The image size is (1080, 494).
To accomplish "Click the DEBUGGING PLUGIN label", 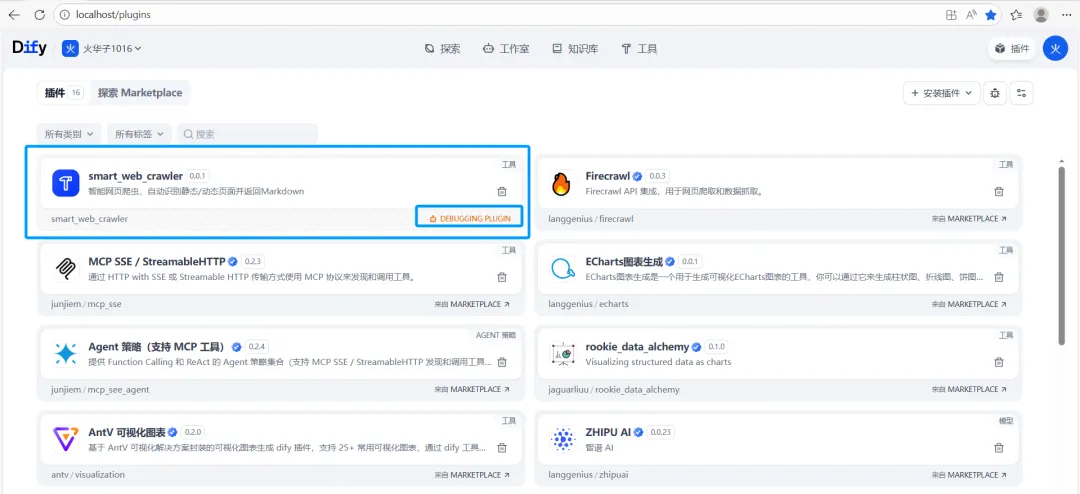I will (469, 218).
